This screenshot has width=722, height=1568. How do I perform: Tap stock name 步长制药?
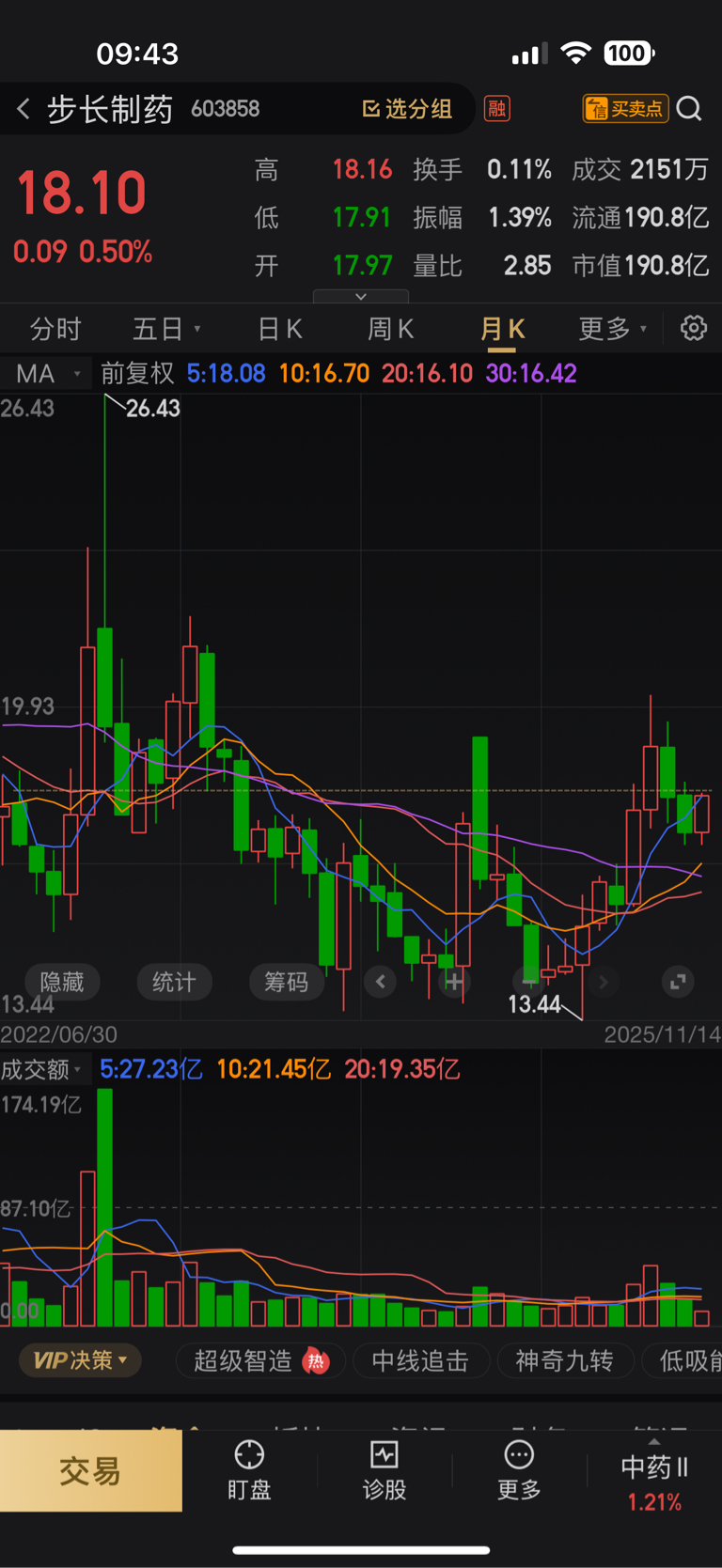coord(110,109)
